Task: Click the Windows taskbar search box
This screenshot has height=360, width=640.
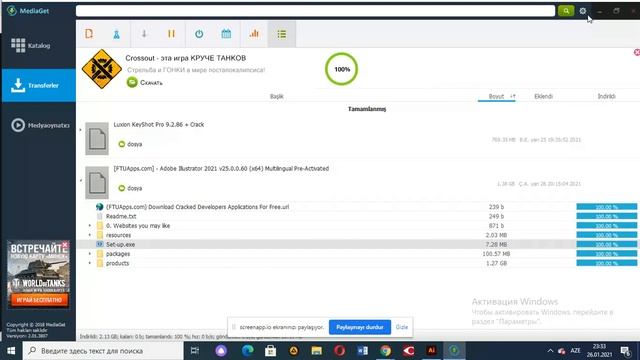Action: pos(103,351)
